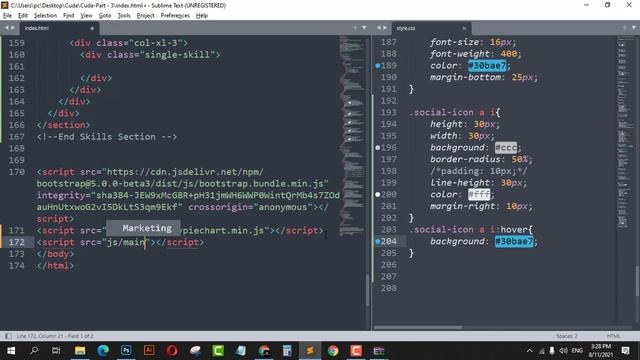Open the Project menu
This screenshot has width=640, height=360.
coord(145,16)
